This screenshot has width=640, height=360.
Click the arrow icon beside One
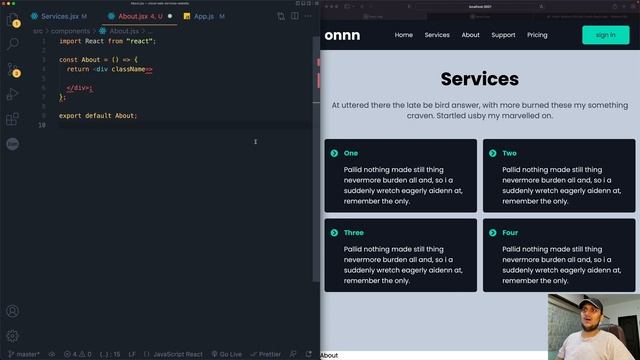334,153
